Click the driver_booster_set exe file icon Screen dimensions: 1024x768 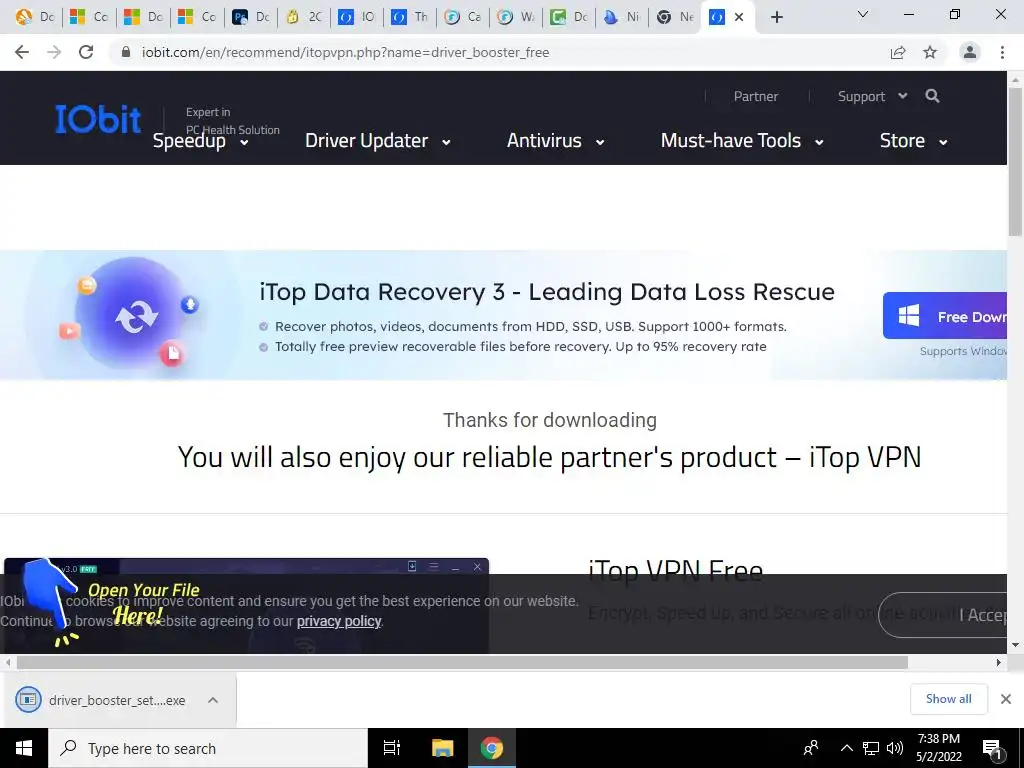tap(28, 700)
